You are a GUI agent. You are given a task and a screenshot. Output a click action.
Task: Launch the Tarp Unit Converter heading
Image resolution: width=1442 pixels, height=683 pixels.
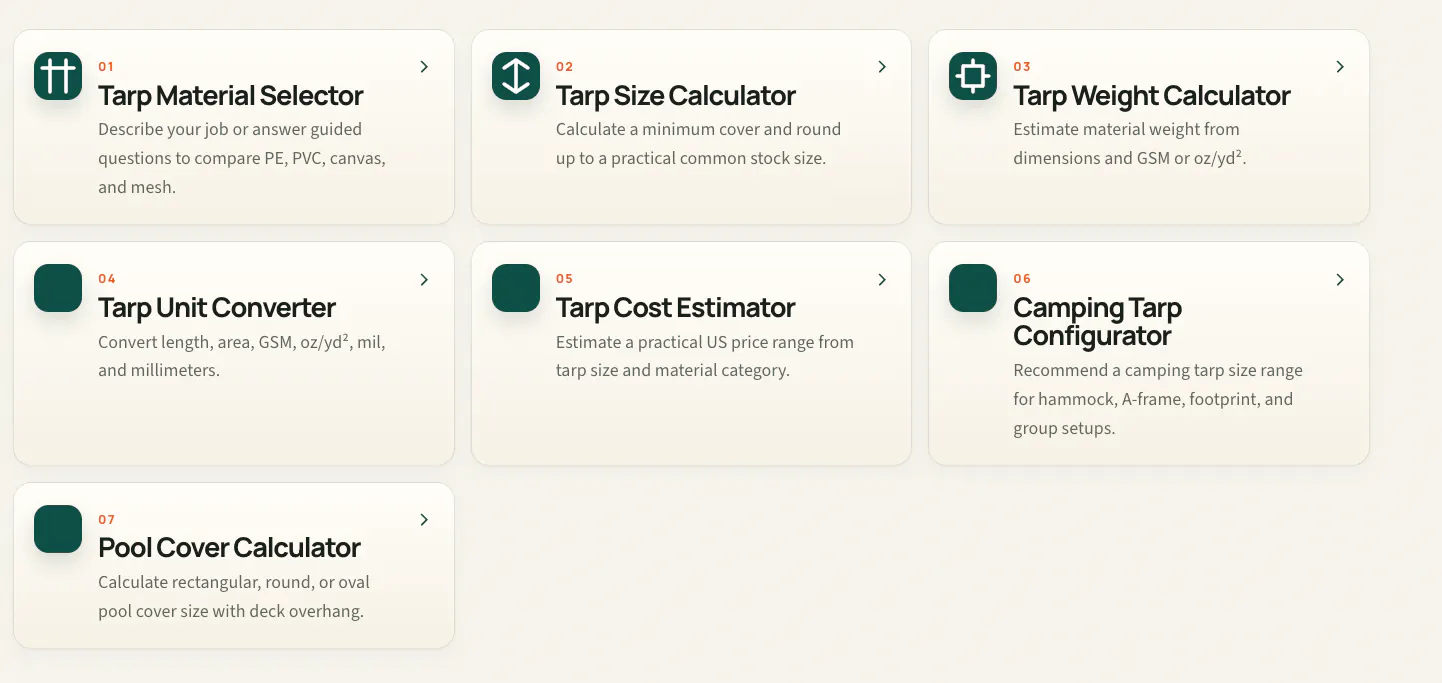click(217, 308)
